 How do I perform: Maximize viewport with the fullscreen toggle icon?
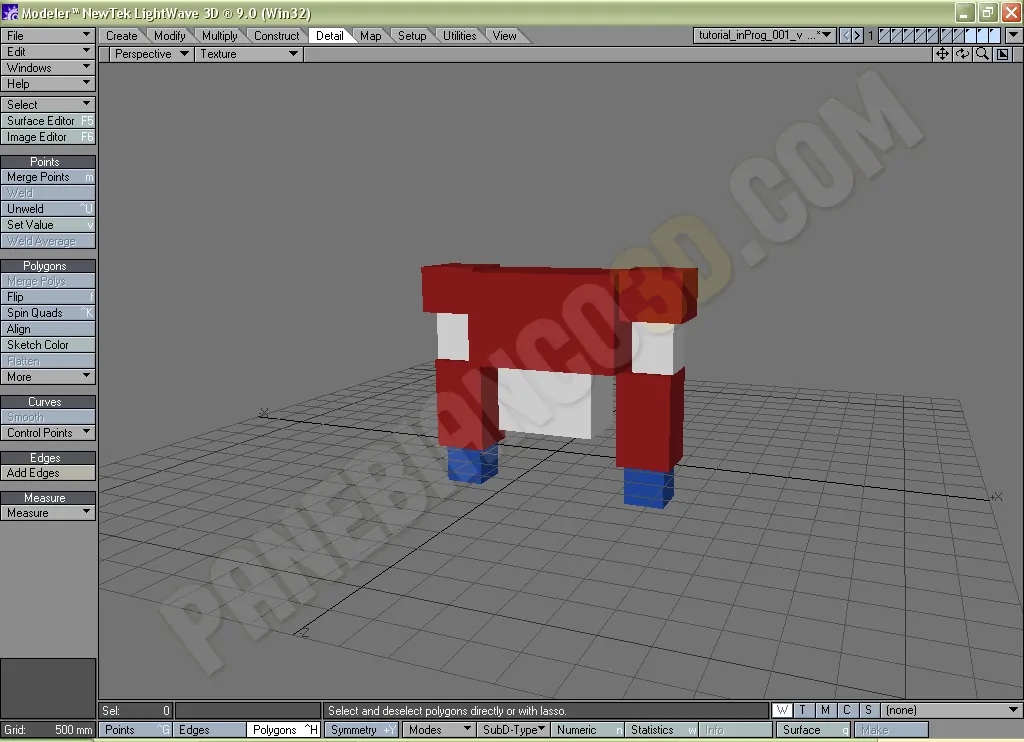[x=1002, y=54]
